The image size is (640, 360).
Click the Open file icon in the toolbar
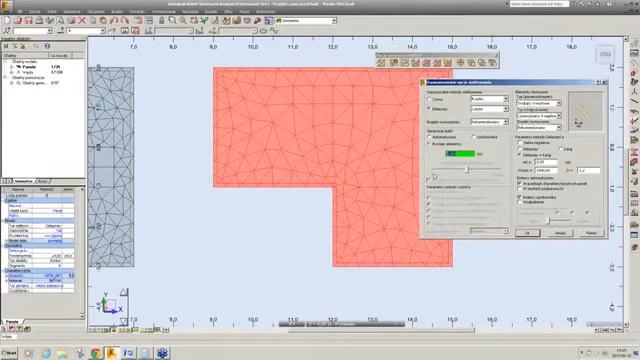pyautogui.click(x=18, y=20)
